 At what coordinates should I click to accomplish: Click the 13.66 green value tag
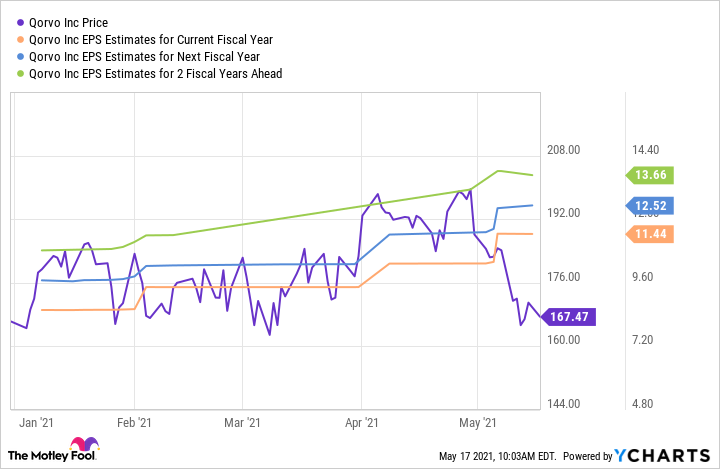coord(654,175)
